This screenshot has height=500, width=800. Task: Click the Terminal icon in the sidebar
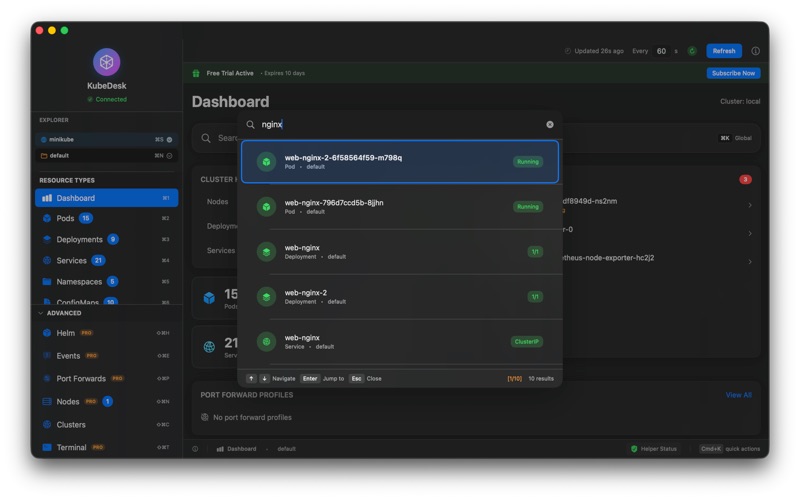tap(47, 447)
